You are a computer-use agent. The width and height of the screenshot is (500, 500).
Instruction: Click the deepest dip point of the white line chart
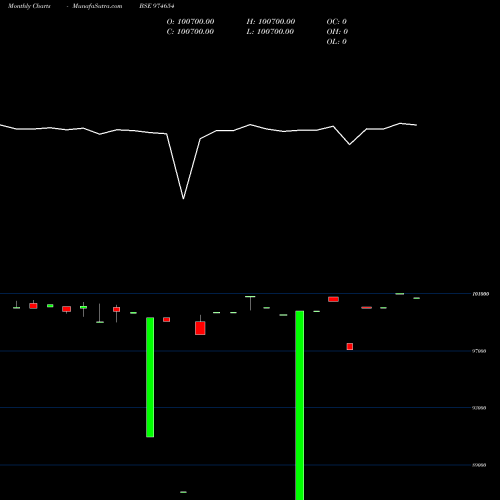click(x=183, y=199)
